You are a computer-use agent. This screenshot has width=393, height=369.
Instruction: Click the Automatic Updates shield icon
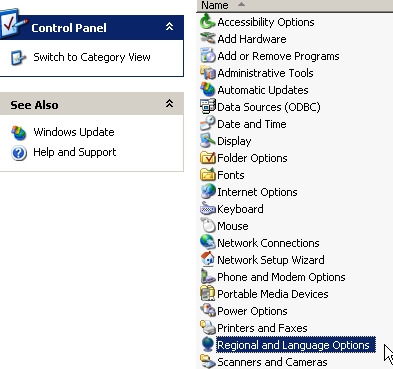(208, 90)
